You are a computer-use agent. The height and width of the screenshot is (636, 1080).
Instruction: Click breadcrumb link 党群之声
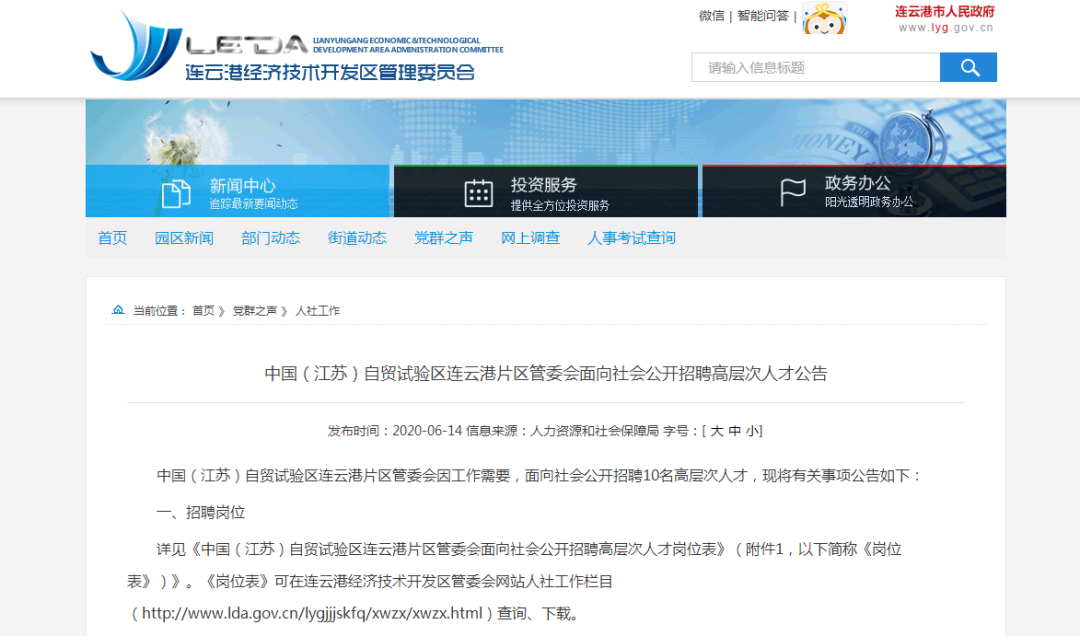pyautogui.click(x=254, y=311)
